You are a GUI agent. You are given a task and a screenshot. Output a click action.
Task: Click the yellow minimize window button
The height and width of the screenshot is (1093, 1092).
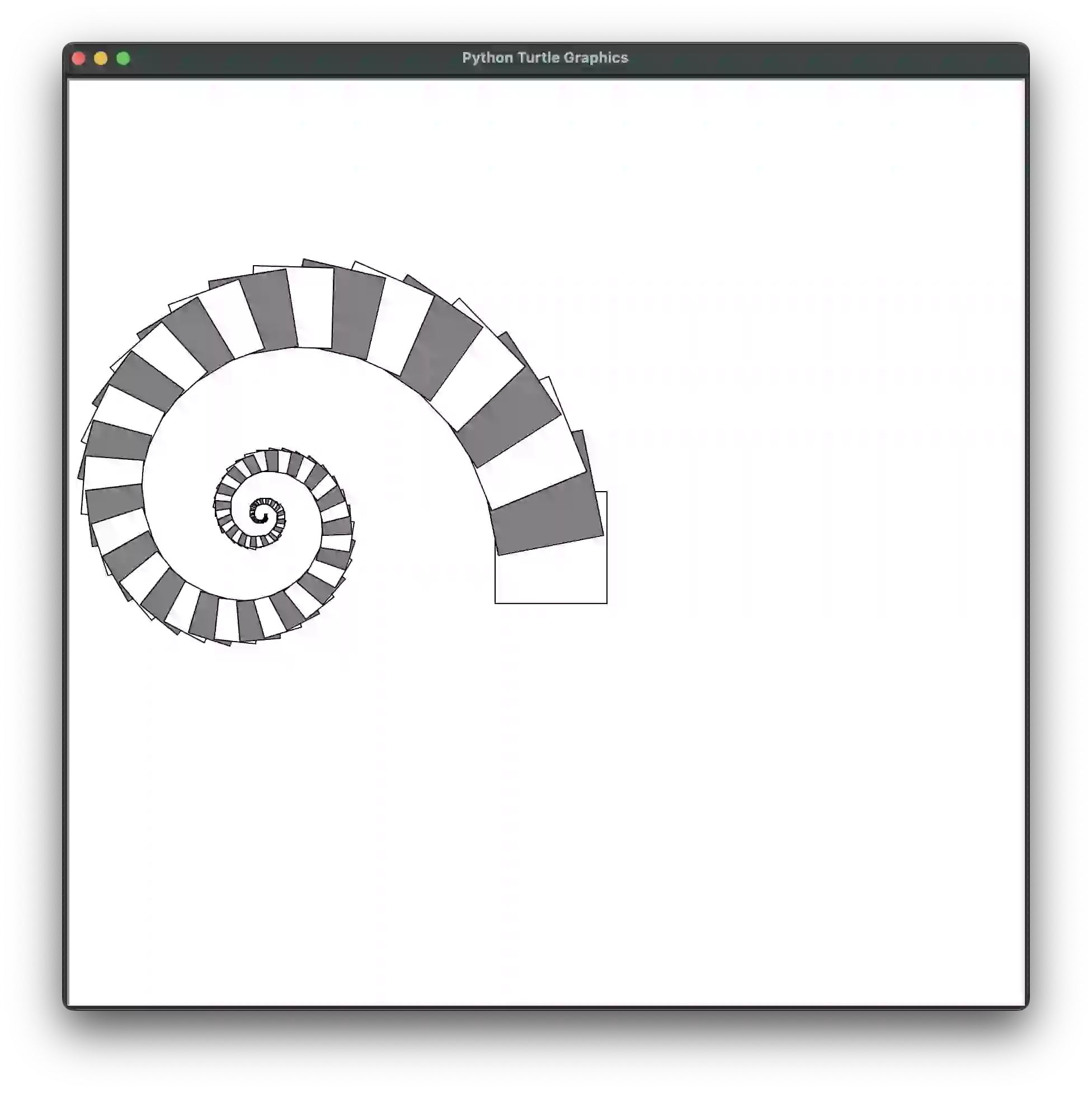pyautogui.click(x=101, y=58)
